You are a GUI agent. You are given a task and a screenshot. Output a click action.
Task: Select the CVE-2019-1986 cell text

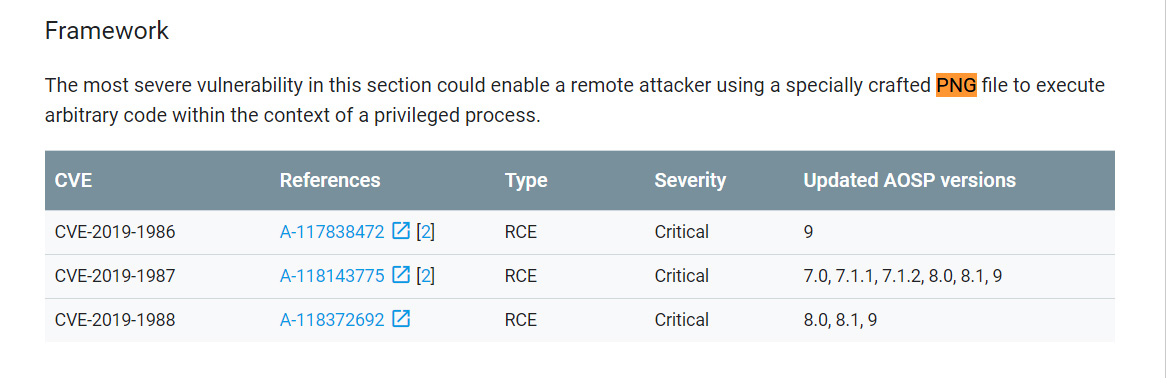(115, 232)
